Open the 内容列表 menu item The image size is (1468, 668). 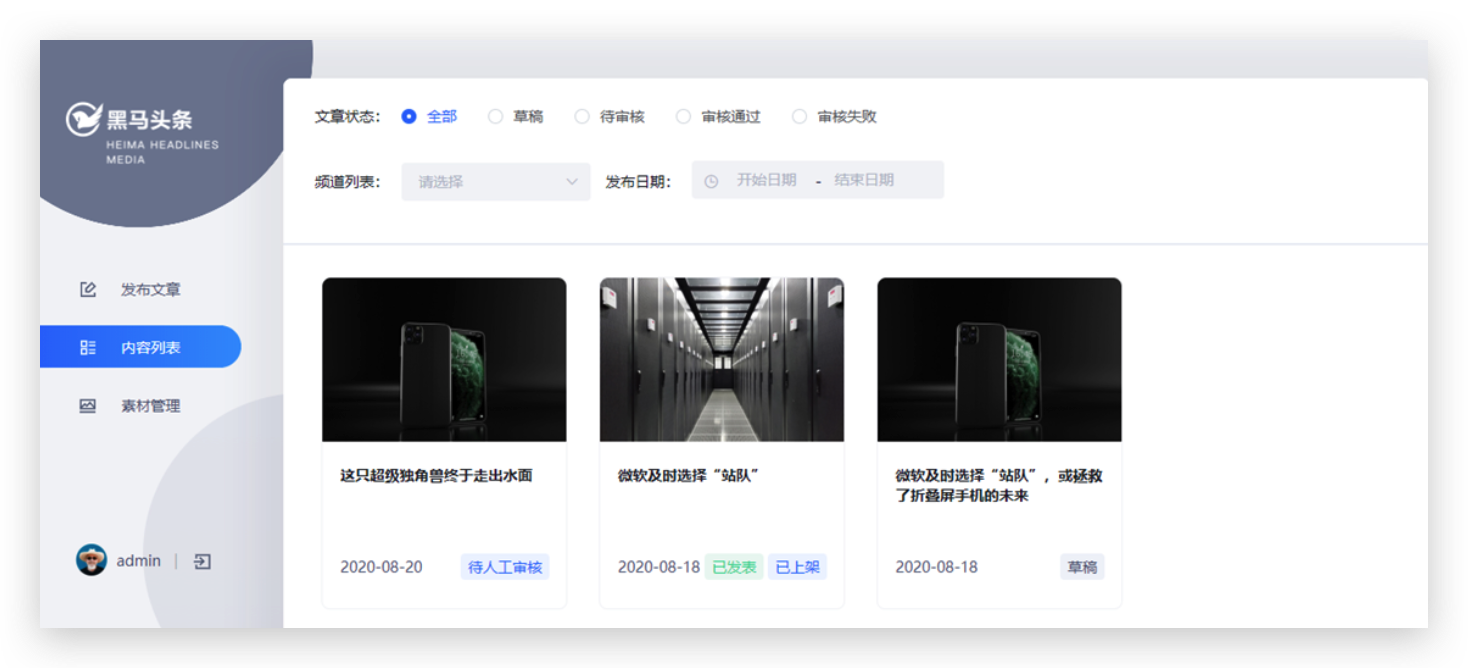point(140,347)
